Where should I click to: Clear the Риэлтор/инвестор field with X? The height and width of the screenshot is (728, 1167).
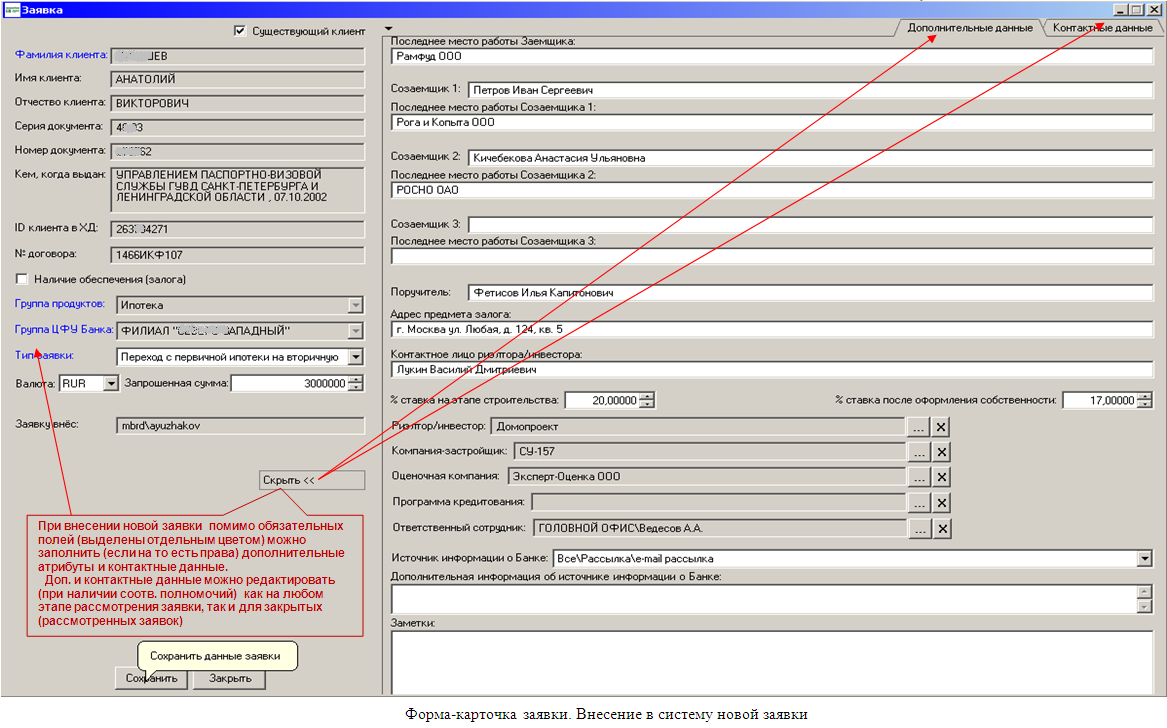[941, 427]
